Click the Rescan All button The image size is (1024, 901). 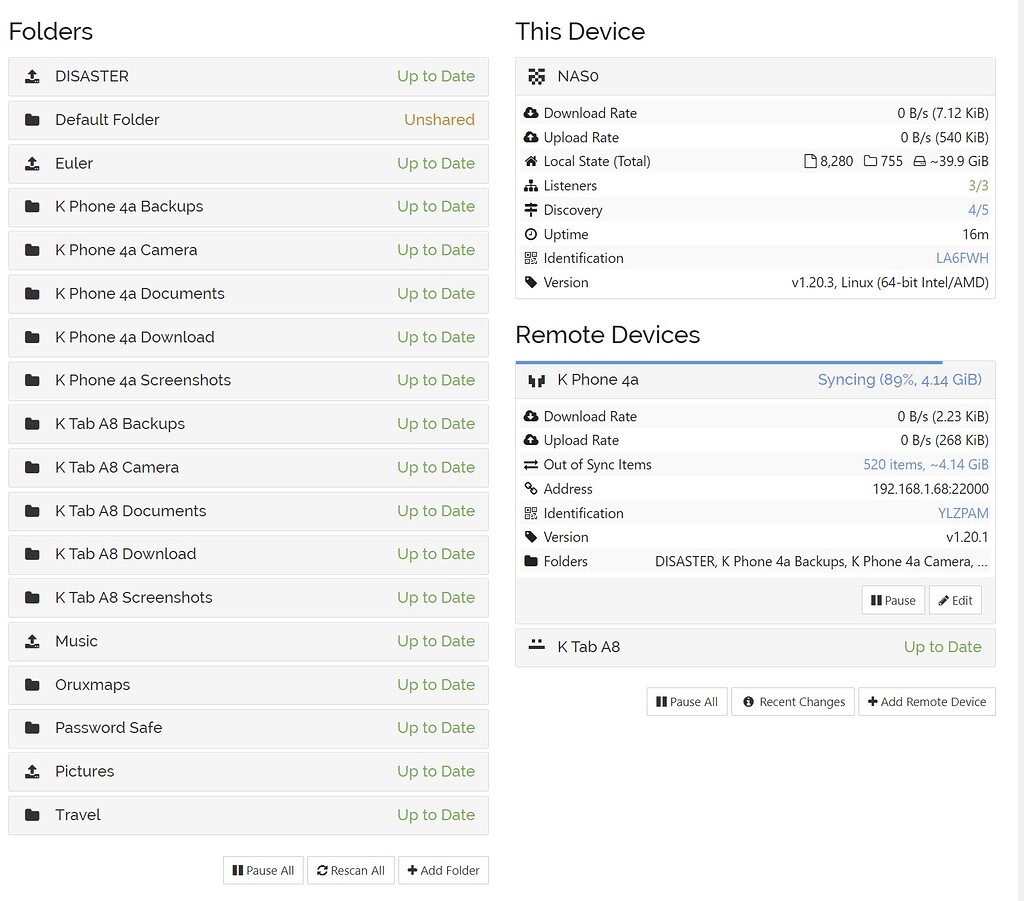(351, 870)
